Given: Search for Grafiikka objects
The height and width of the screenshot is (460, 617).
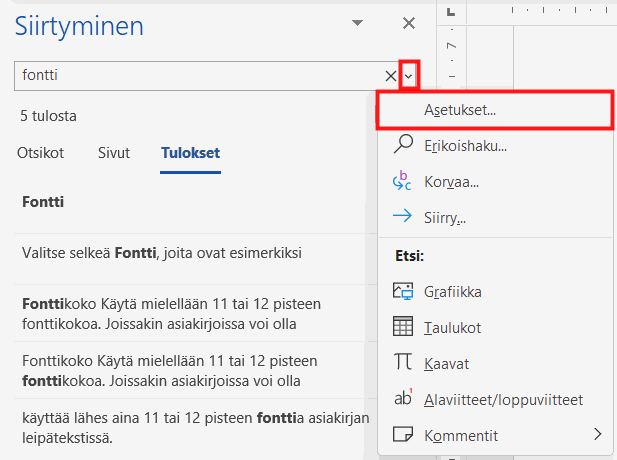Looking at the screenshot, I should pyautogui.click(x=495, y=292).
